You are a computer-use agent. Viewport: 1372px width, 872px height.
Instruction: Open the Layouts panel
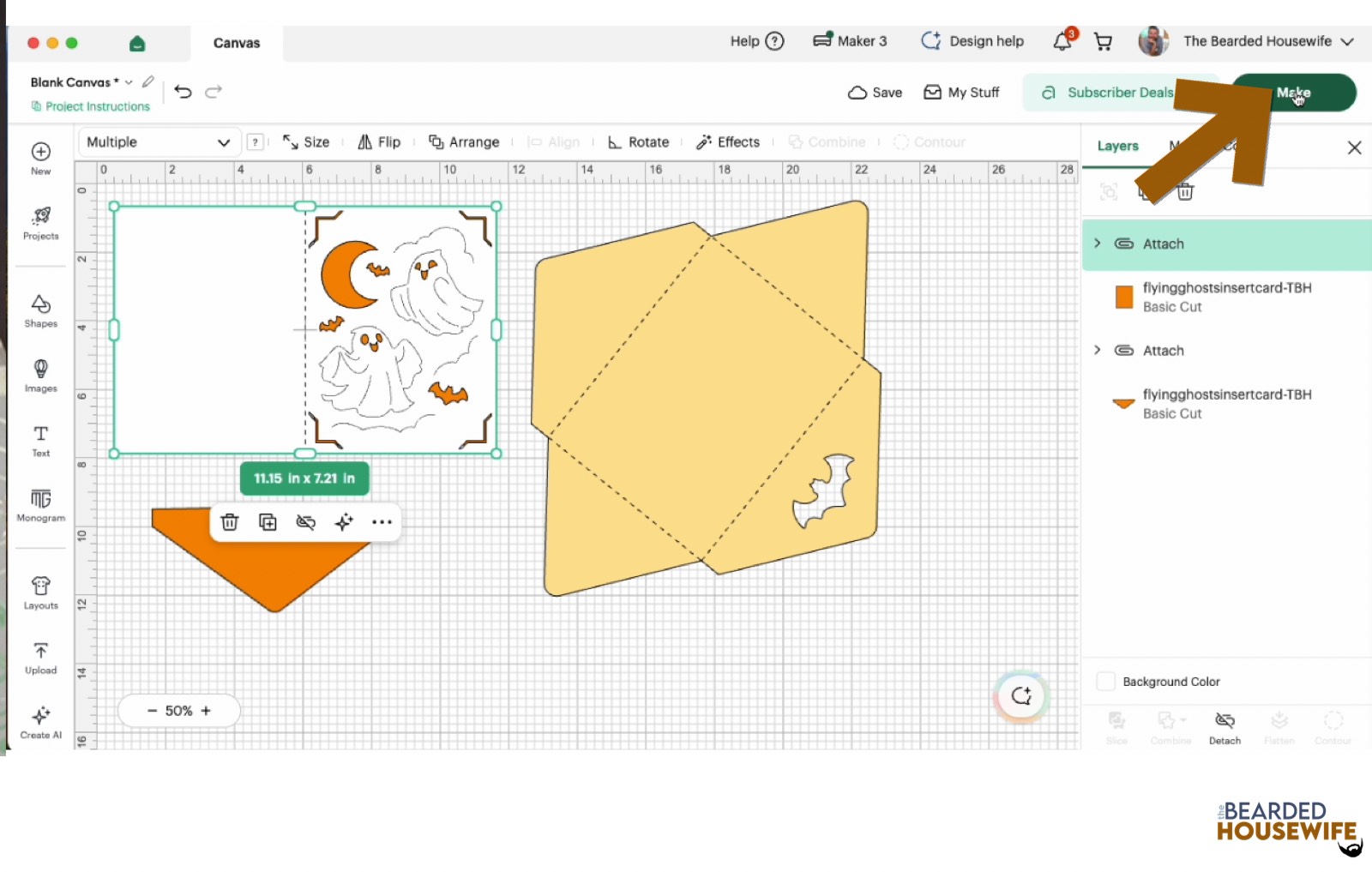pos(40,592)
